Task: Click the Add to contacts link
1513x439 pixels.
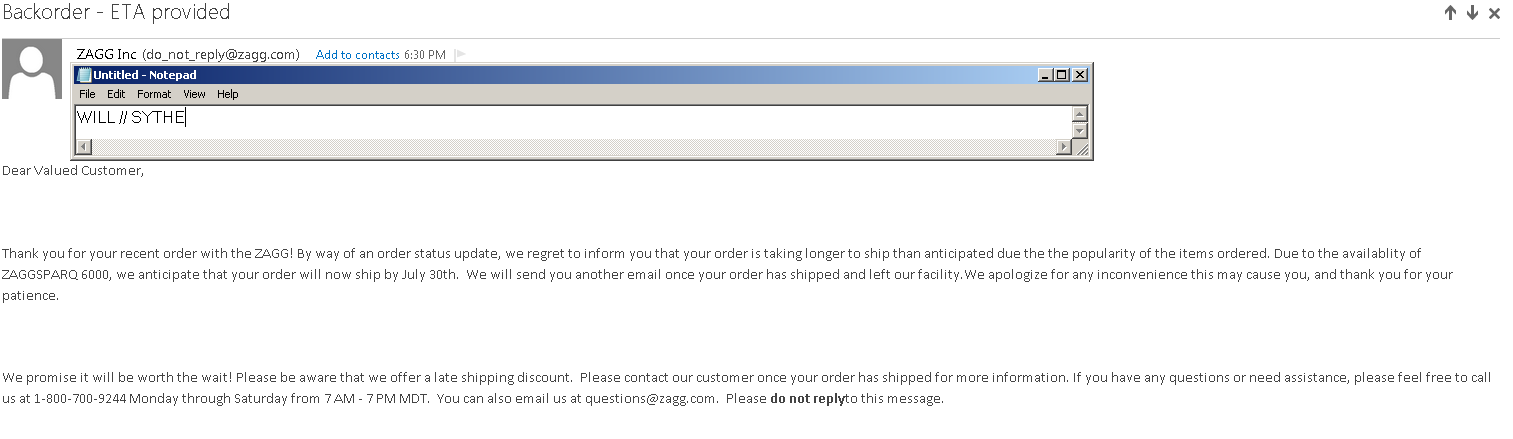Action: tap(358, 55)
